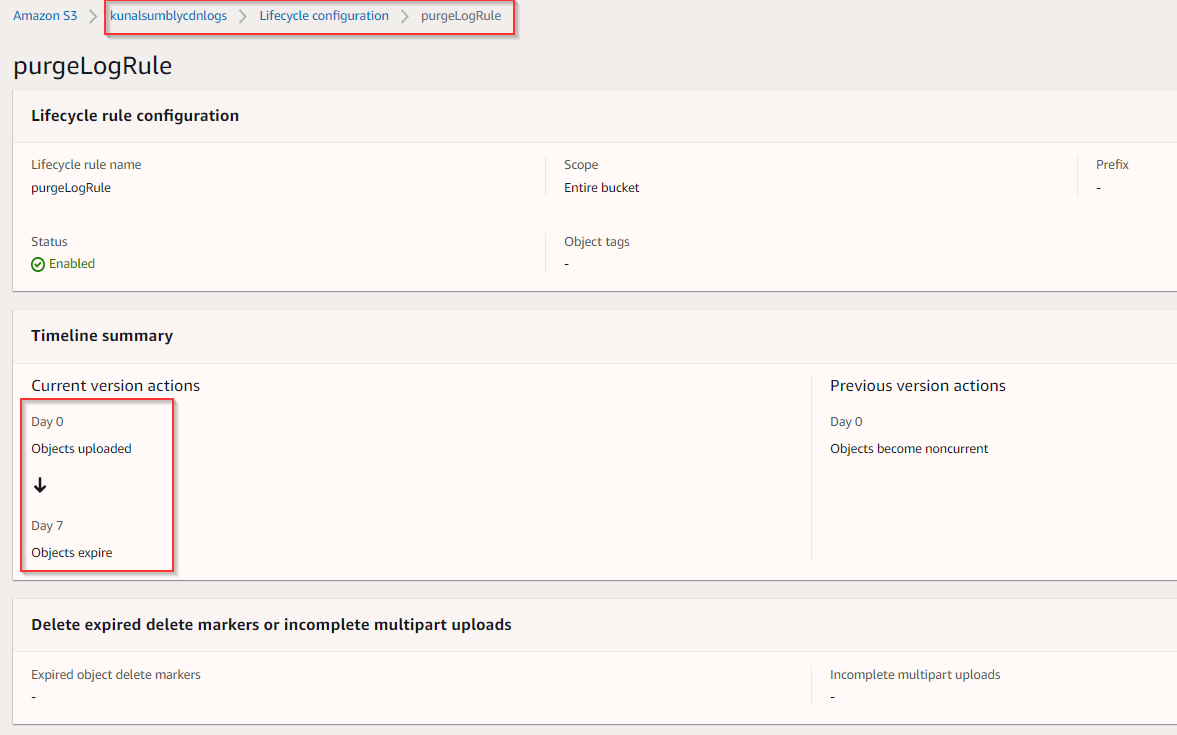Click the chevron before purgeLogRule breadcrumb

pyautogui.click(x=404, y=15)
